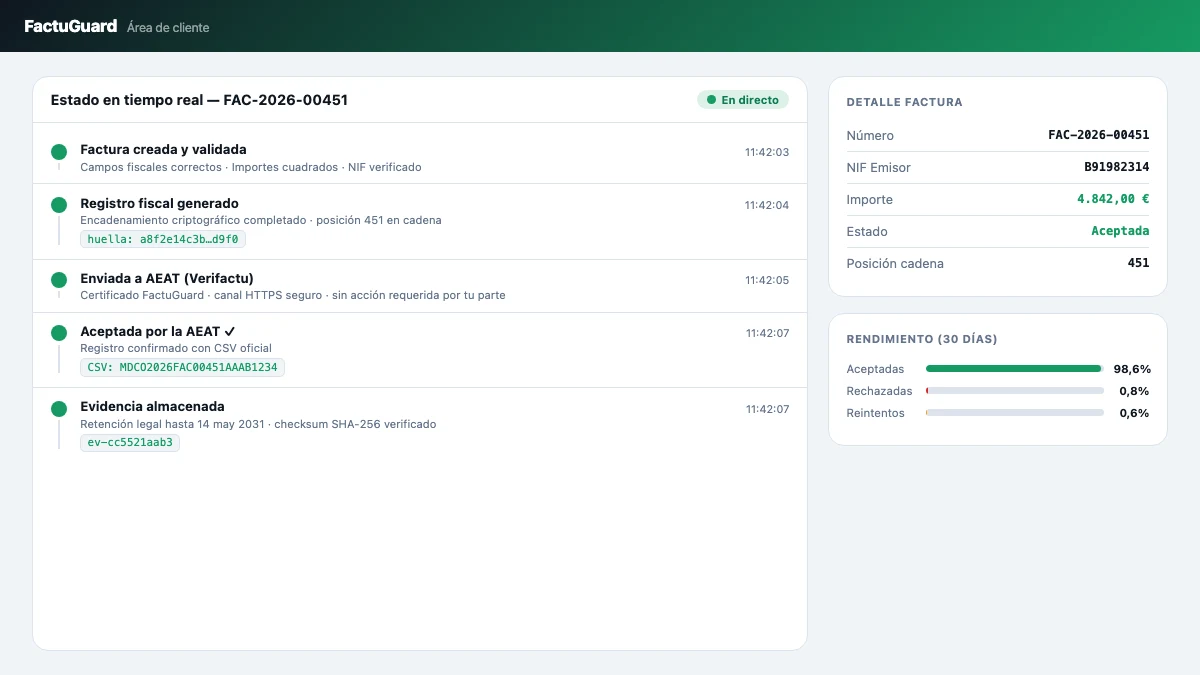This screenshot has height=675, width=1200.
Task: Click the Aceptadas green progress bar
Action: 1015,369
